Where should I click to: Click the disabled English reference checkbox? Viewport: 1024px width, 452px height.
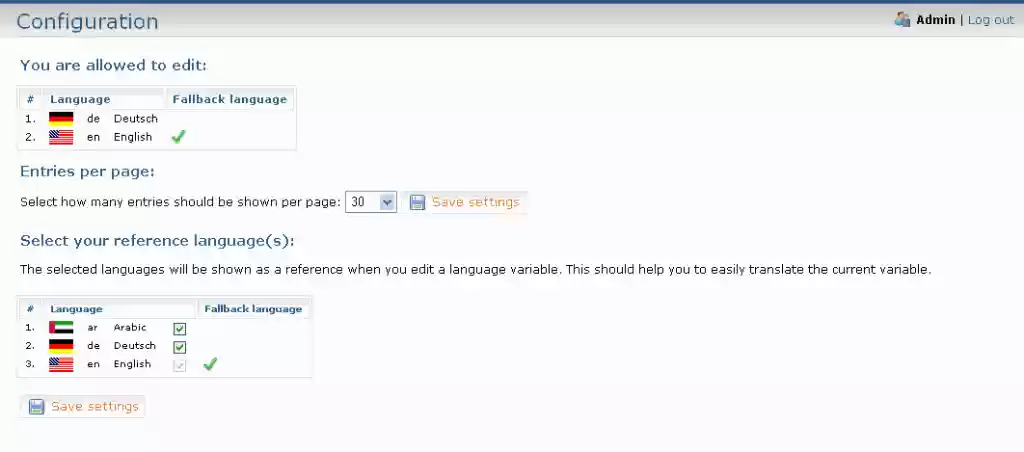pos(180,365)
